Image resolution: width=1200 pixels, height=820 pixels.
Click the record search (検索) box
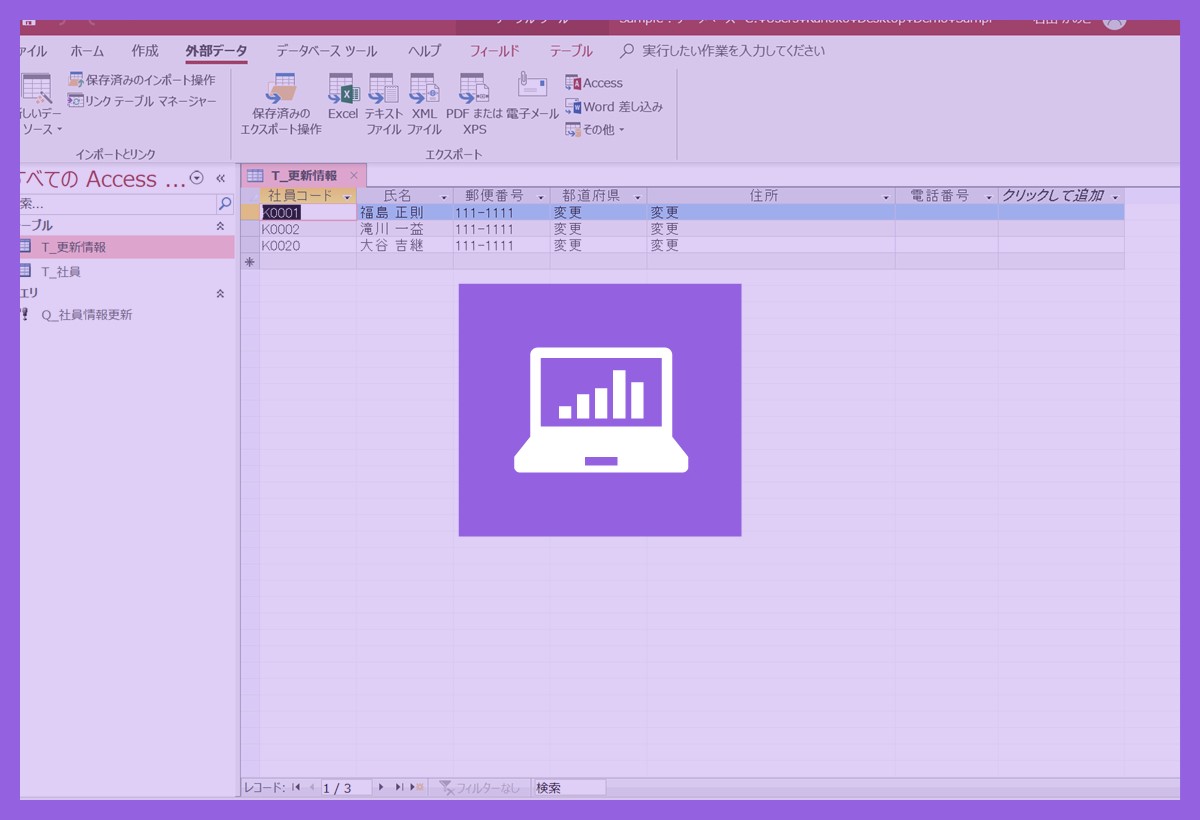(x=569, y=788)
